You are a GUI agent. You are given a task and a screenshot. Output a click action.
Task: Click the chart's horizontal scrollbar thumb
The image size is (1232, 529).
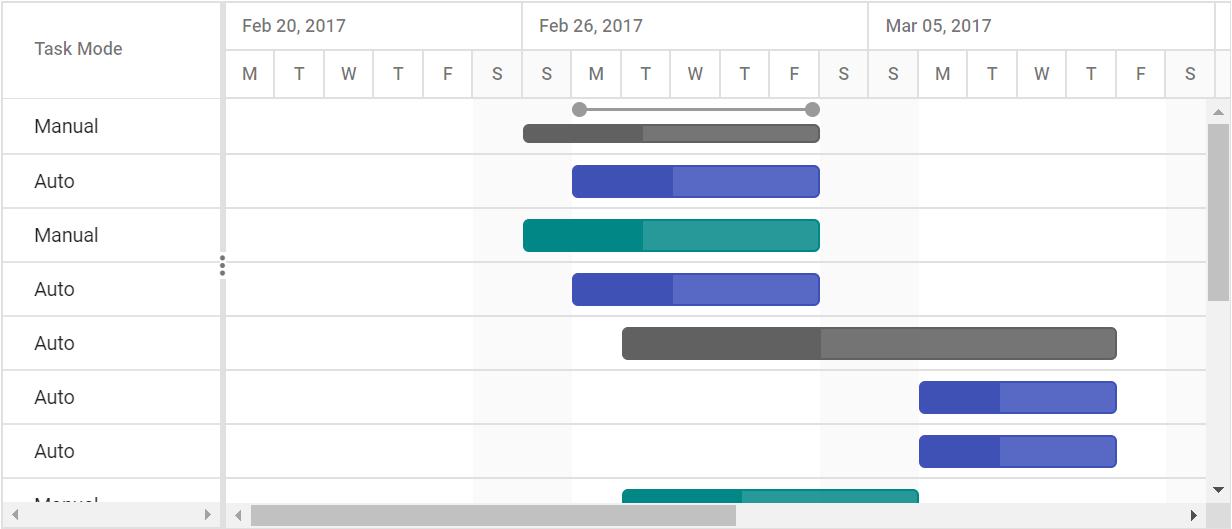click(493, 515)
